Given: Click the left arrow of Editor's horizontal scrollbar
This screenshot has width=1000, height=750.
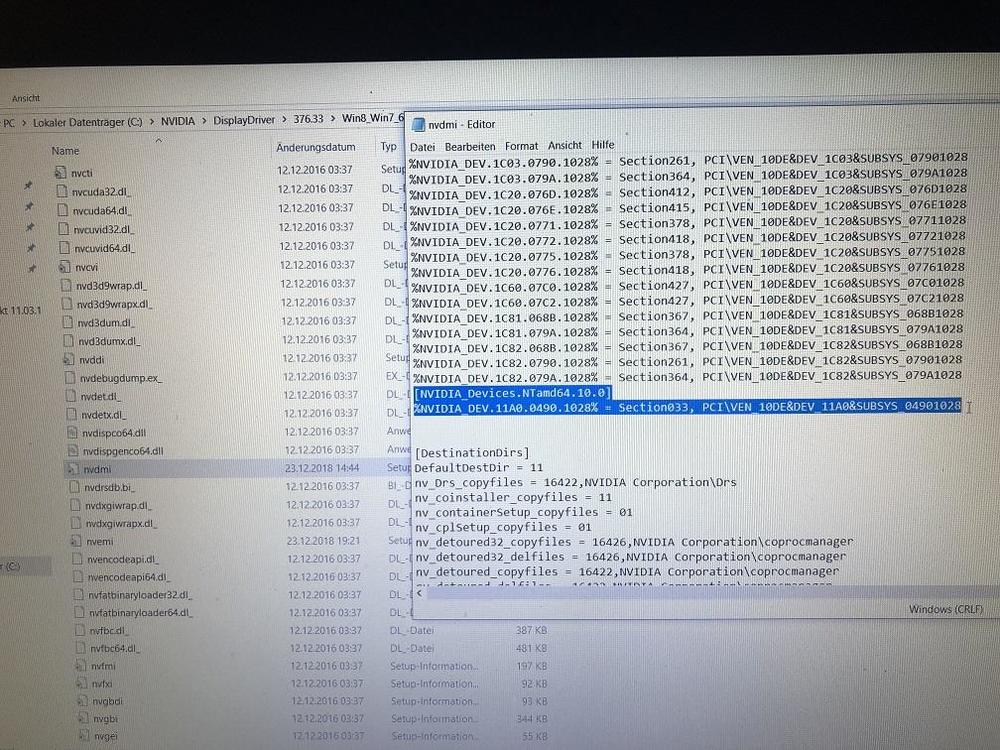Looking at the screenshot, I should pyautogui.click(x=419, y=592).
